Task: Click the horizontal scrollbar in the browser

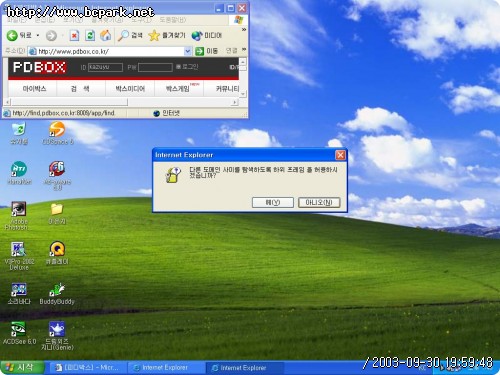Action: coord(70,102)
